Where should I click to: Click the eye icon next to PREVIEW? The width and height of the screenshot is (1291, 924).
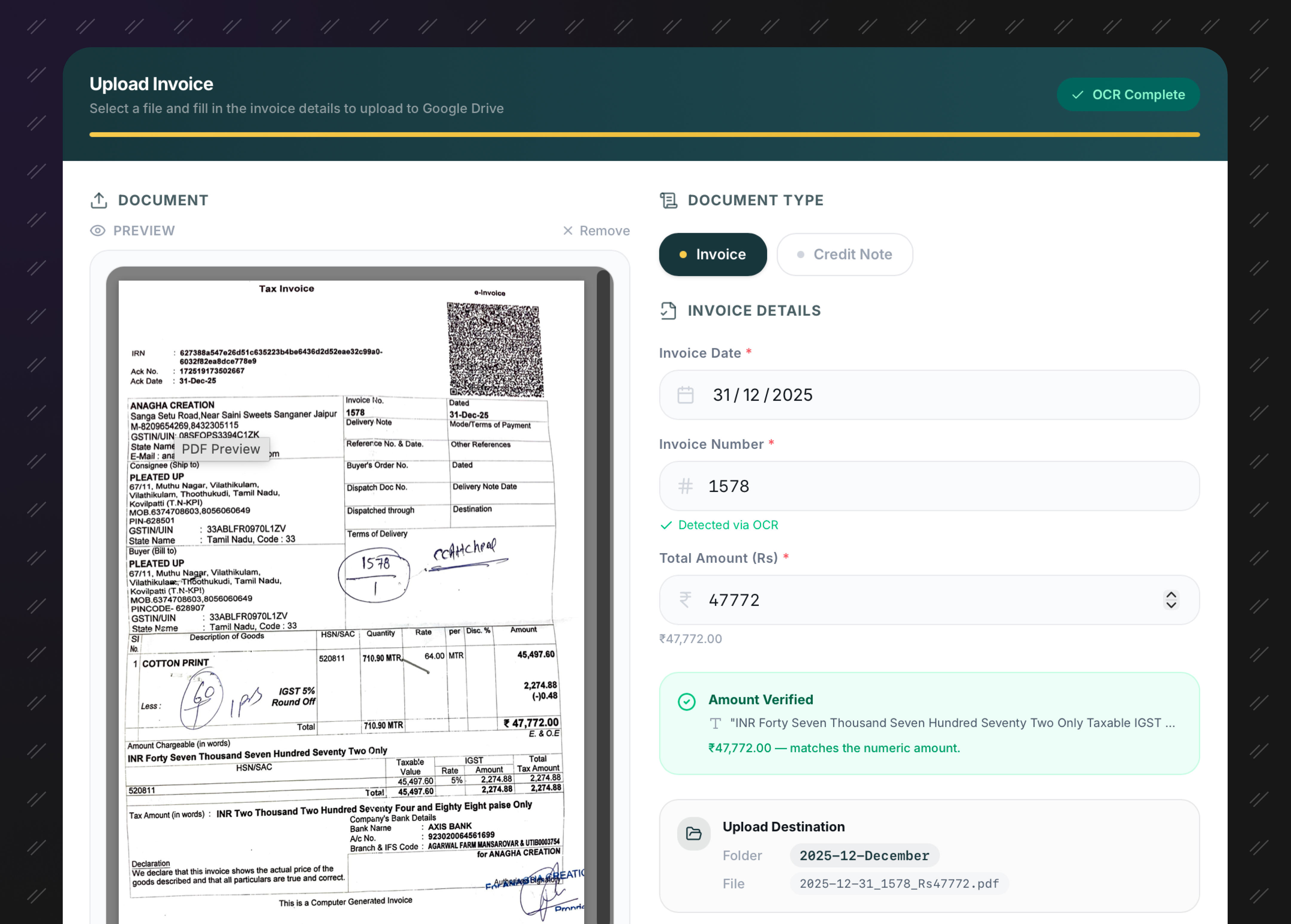97,230
